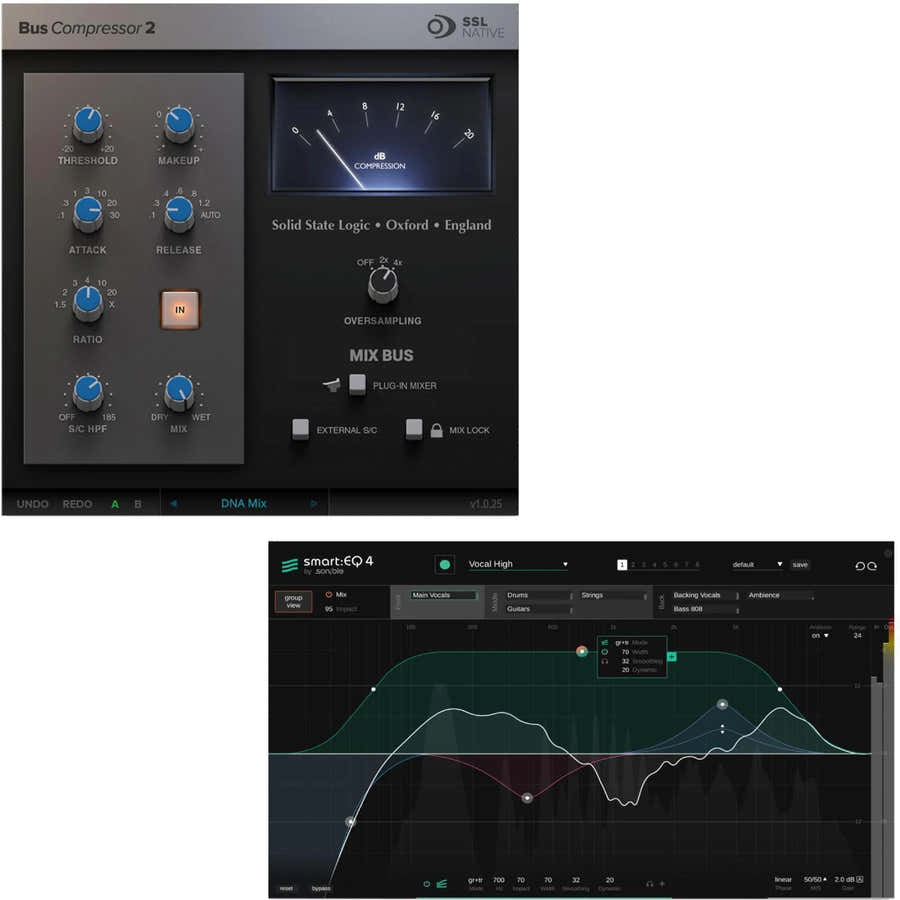This screenshot has width=900, height=900.
Task: Click the anvil icon beside Plug-in Mixer
Action: point(332,385)
